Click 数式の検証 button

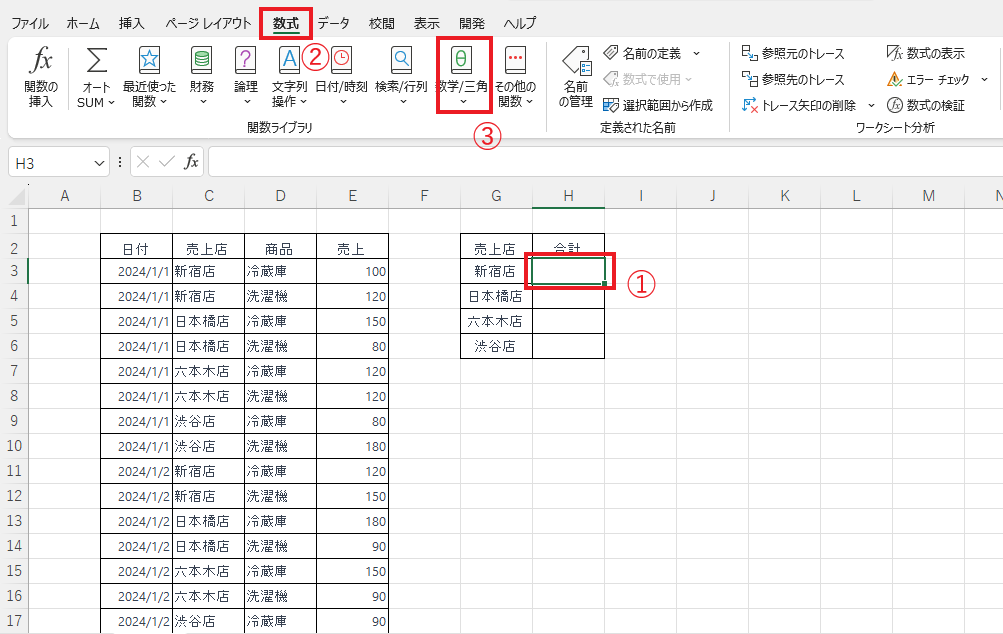925,105
